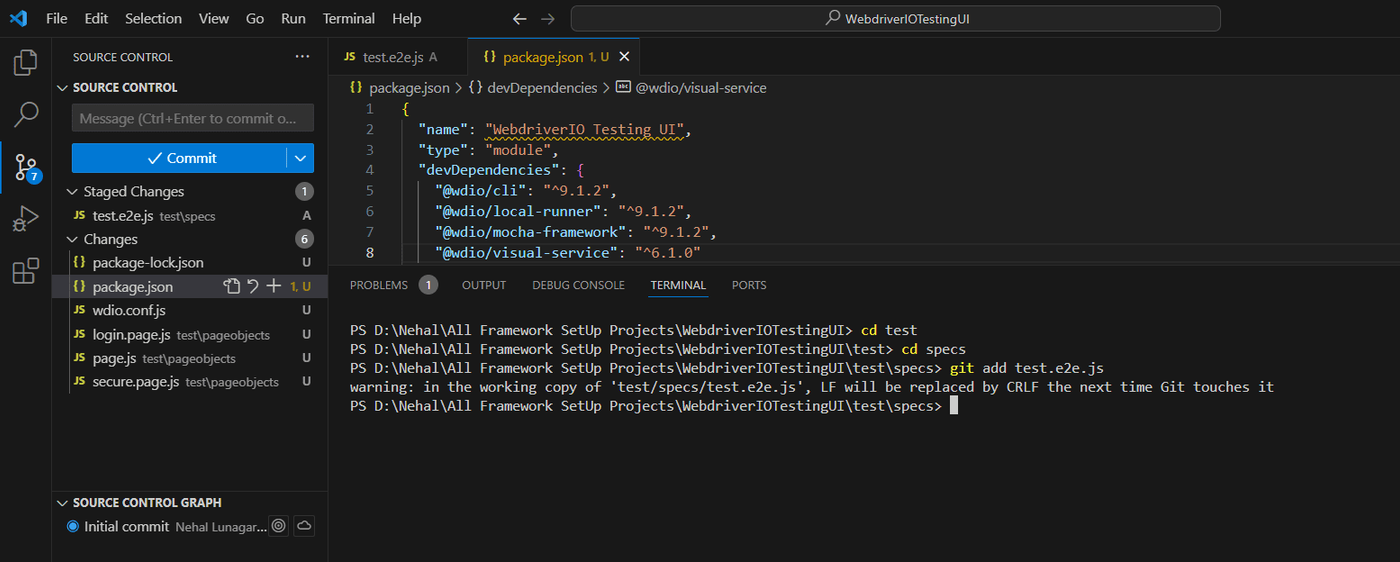Click the Staged Changes count badge 1
The width and height of the screenshot is (1400, 562).
pos(305,191)
